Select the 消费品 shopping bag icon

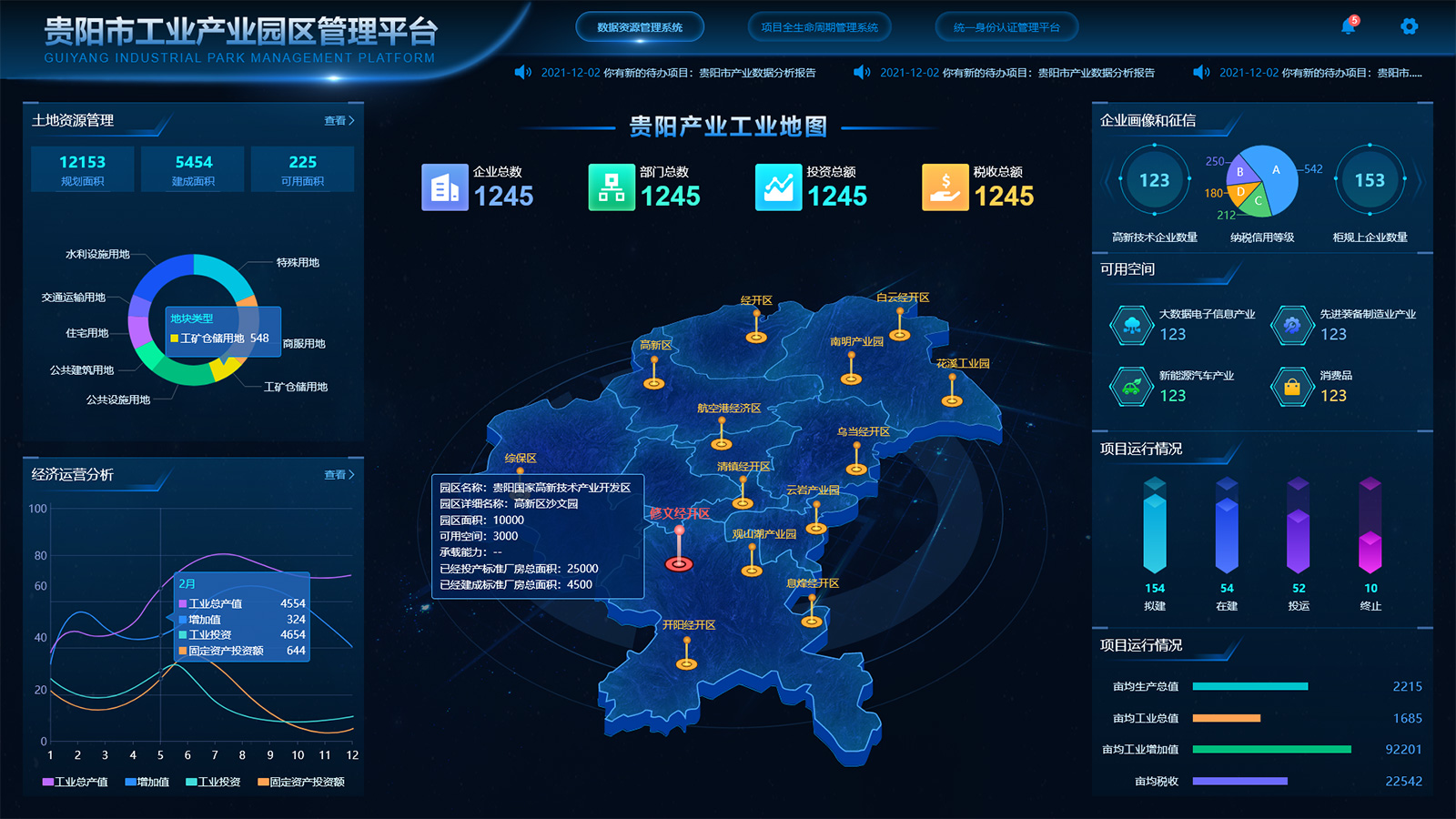tap(1291, 387)
